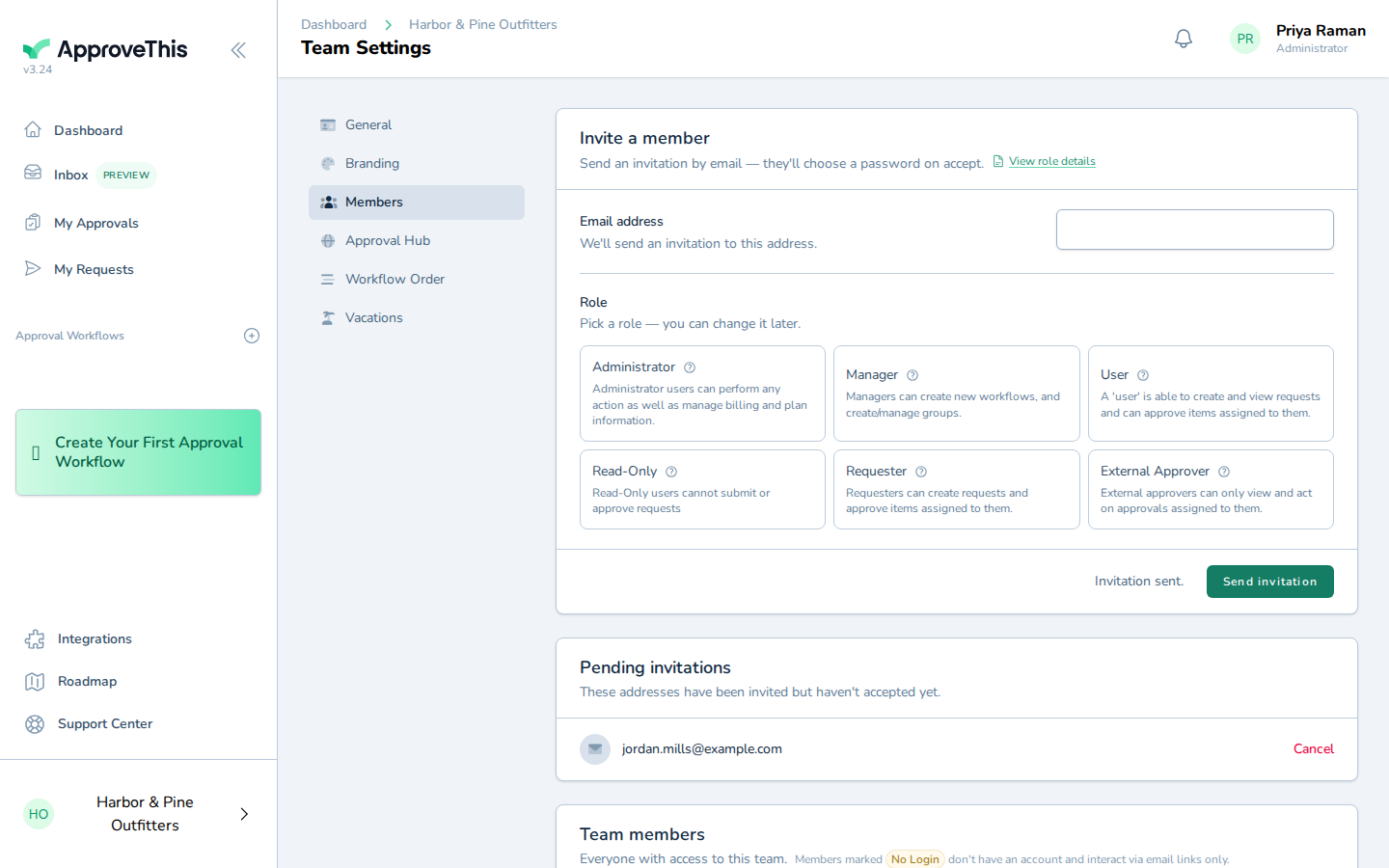Viewport: 1389px width, 868px height.
Task: Click the Support Center lifebuoy icon
Action: (x=35, y=724)
